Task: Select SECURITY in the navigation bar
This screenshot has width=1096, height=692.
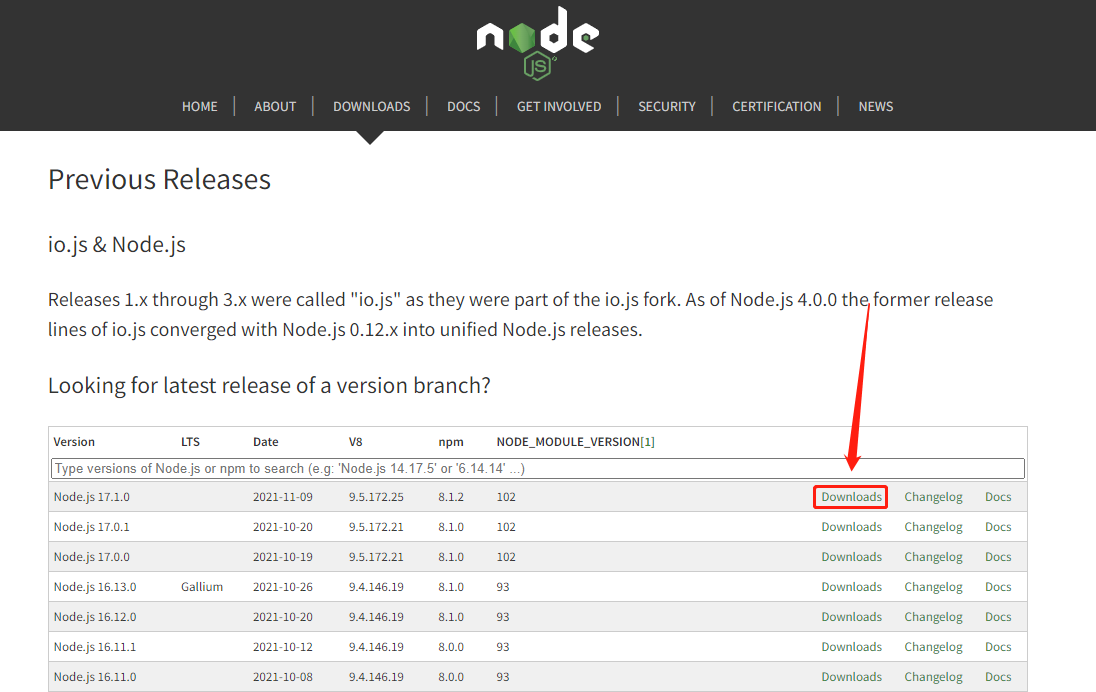Action: point(667,106)
